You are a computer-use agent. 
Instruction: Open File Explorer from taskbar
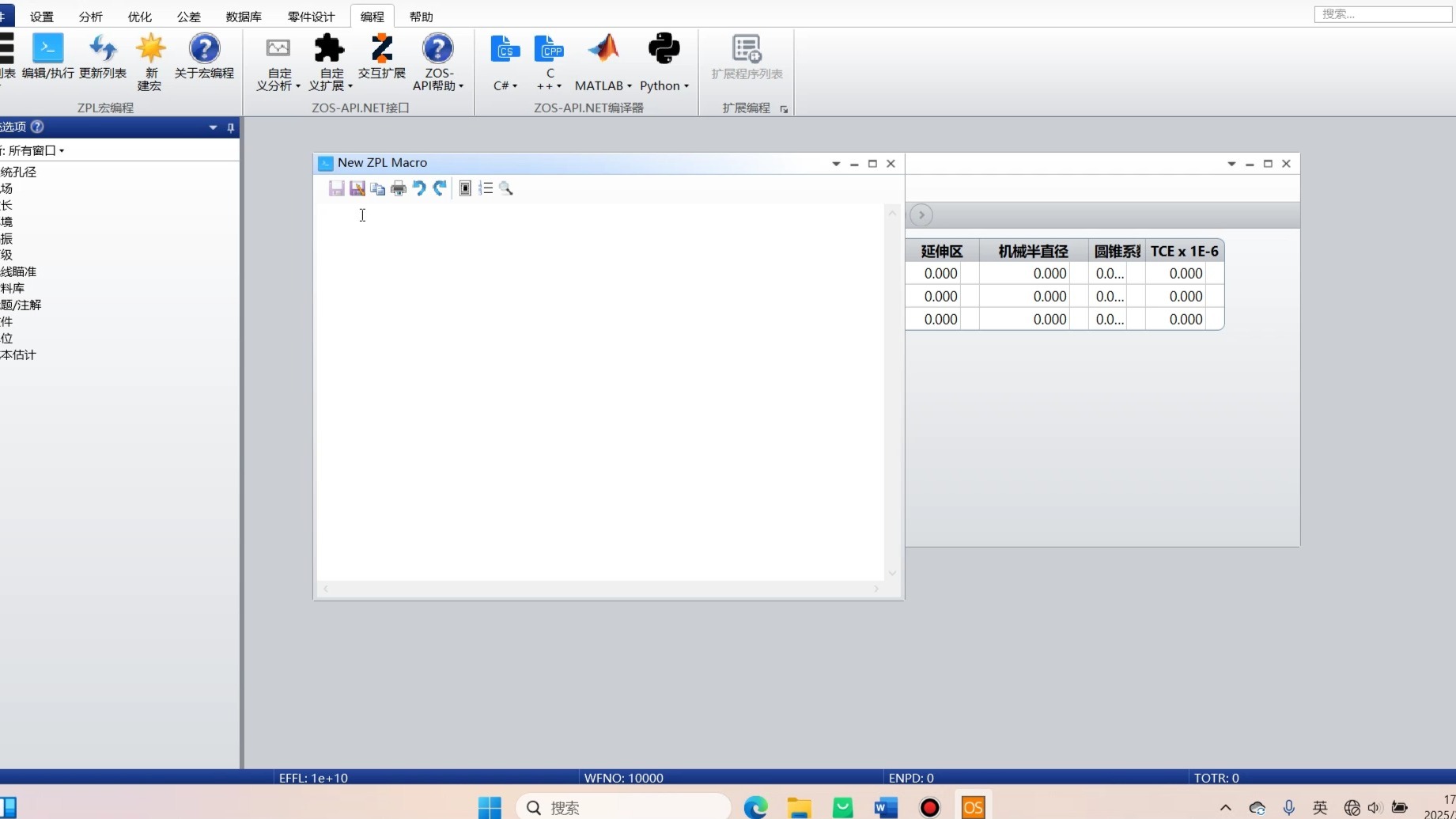coord(799,807)
